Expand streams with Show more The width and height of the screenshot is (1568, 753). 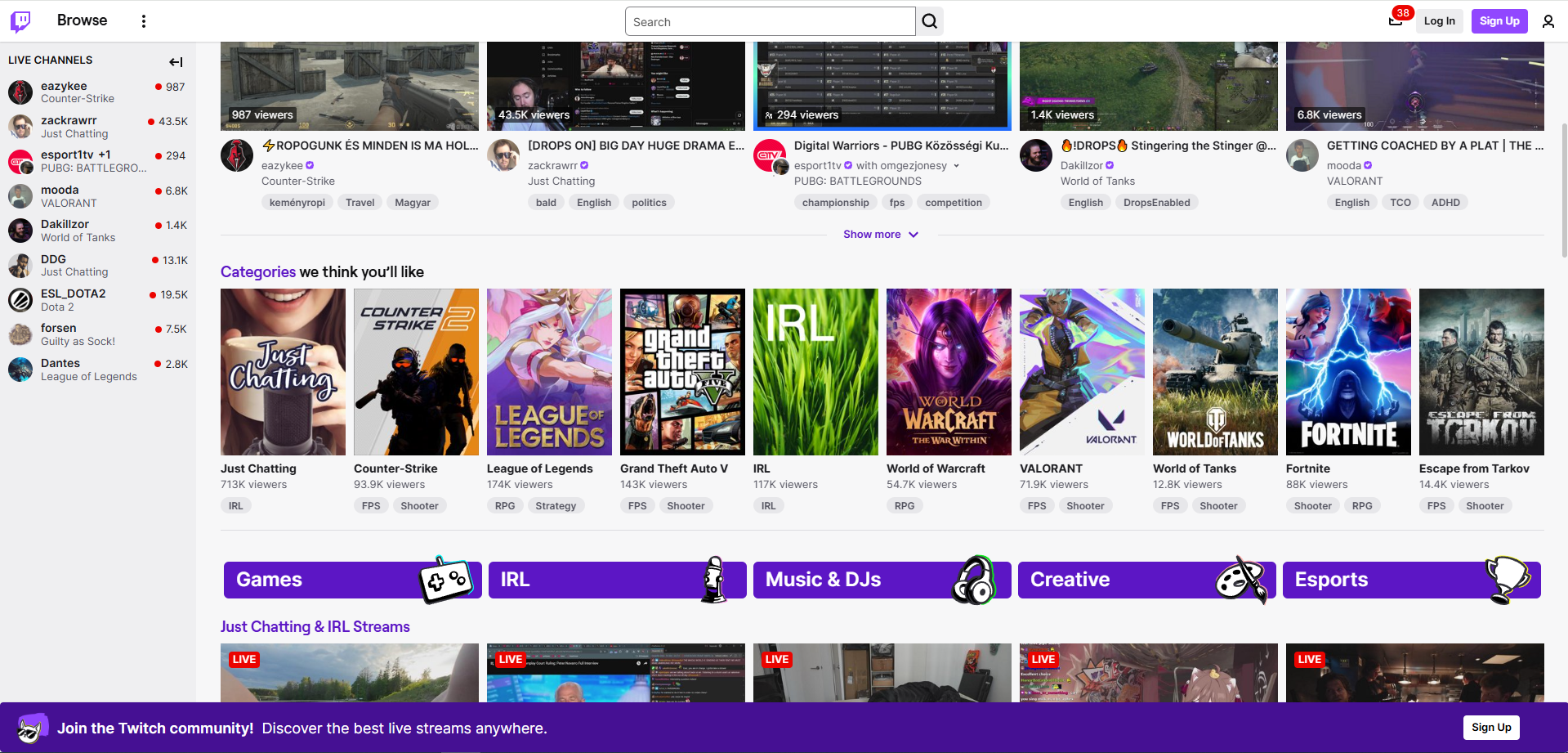882,235
